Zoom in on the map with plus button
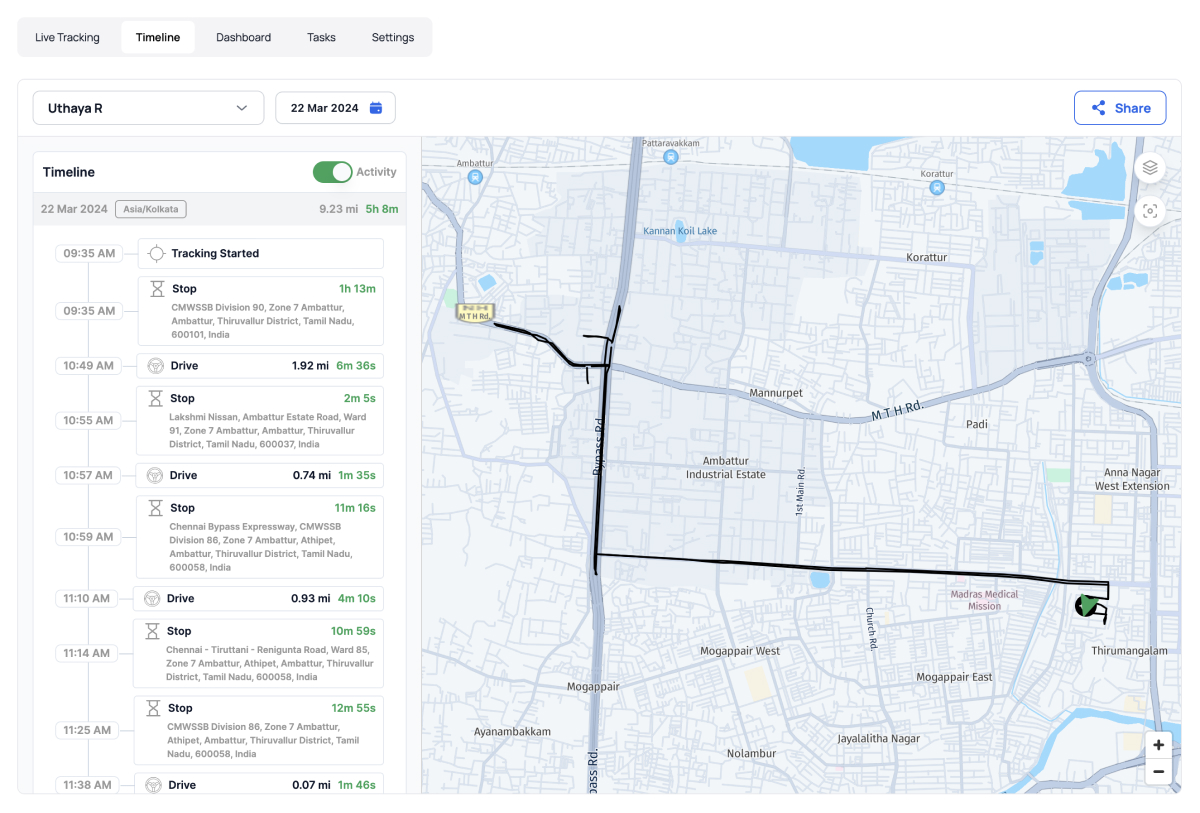Viewport: 1200px width, 813px height. click(x=1158, y=745)
